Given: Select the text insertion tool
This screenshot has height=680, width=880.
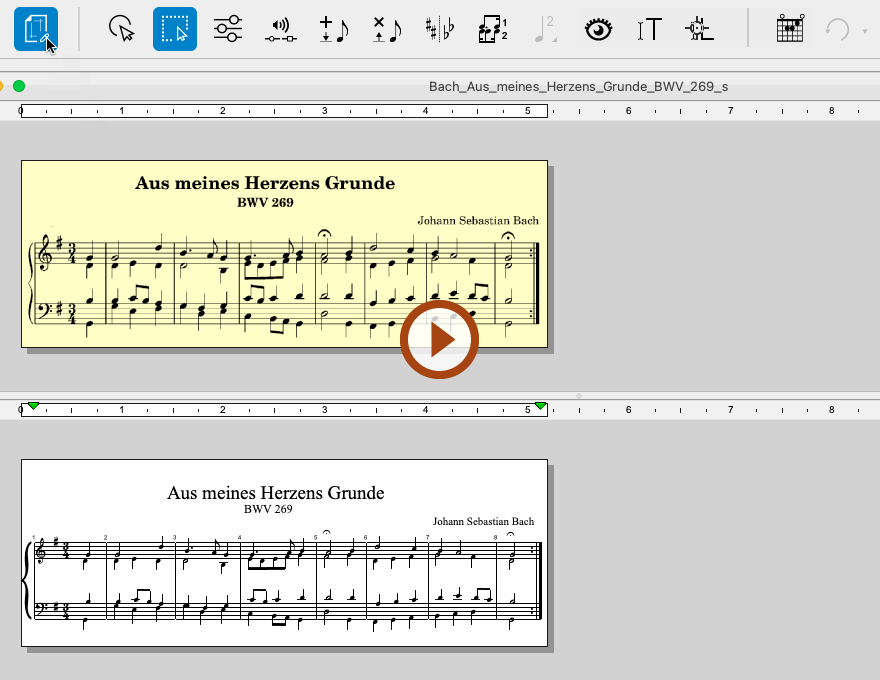Looking at the screenshot, I should (x=650, y=29).
